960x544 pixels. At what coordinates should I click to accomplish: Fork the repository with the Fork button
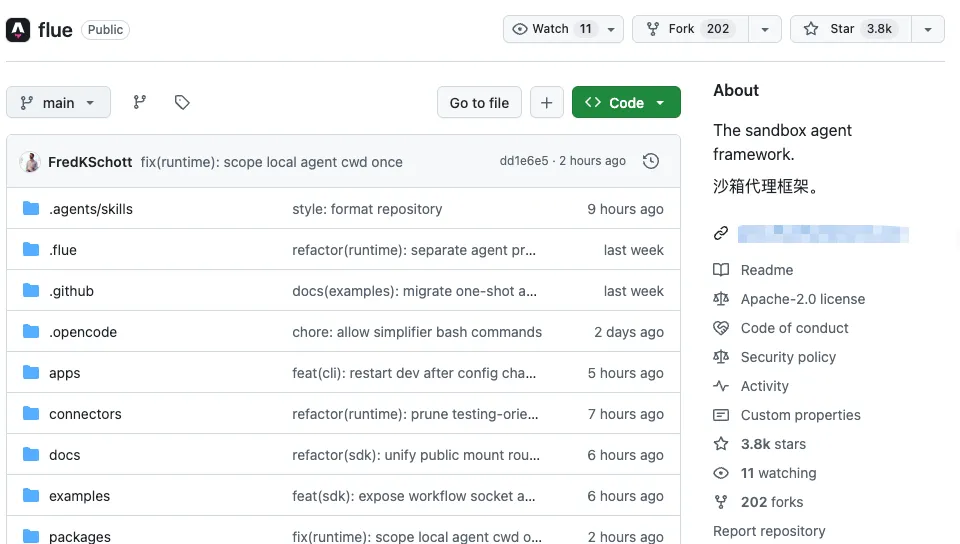[691, 29]
